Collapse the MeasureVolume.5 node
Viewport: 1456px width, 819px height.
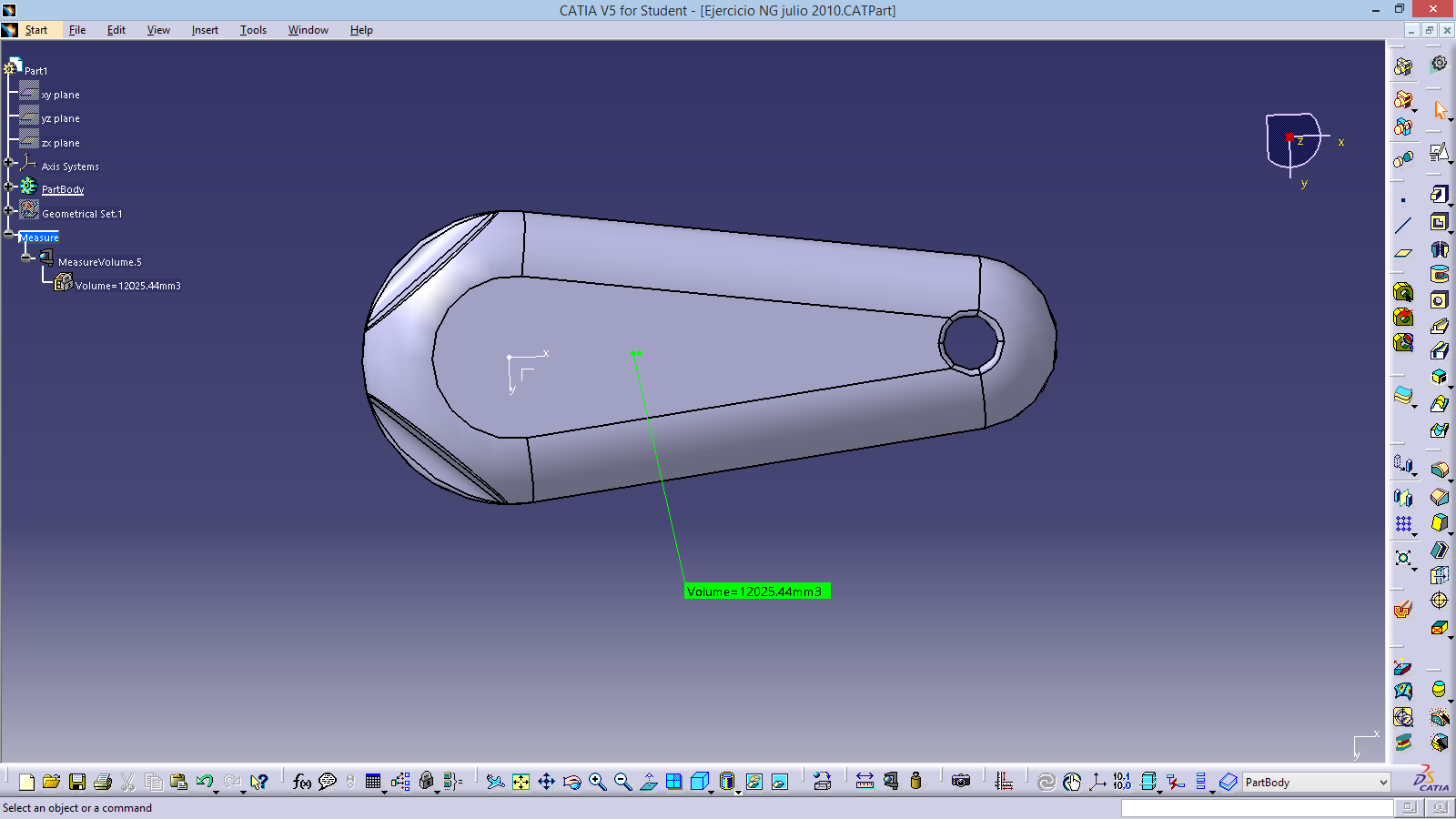26,258
